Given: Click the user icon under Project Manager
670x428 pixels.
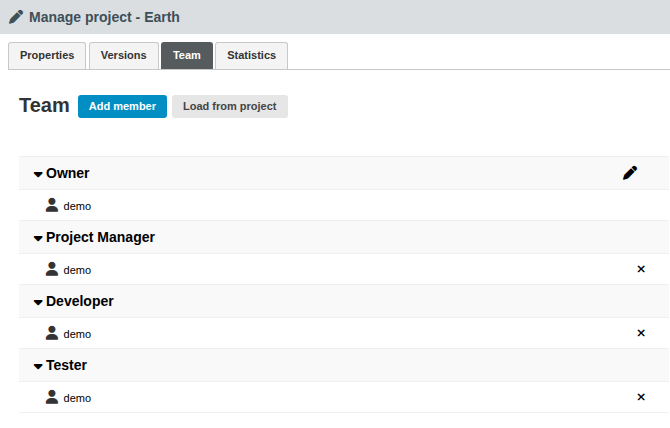Looking at the screenshot, I should coord(52,269).
